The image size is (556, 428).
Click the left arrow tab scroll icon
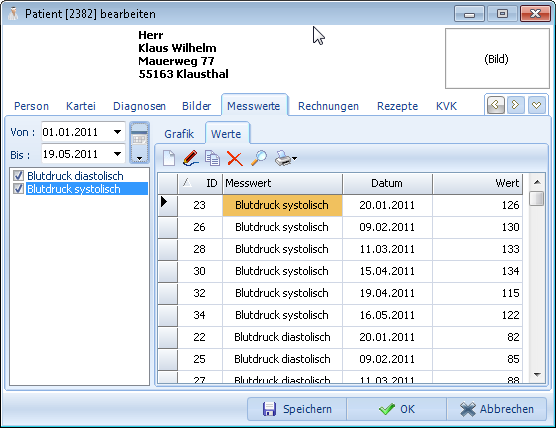coord(496,105)
